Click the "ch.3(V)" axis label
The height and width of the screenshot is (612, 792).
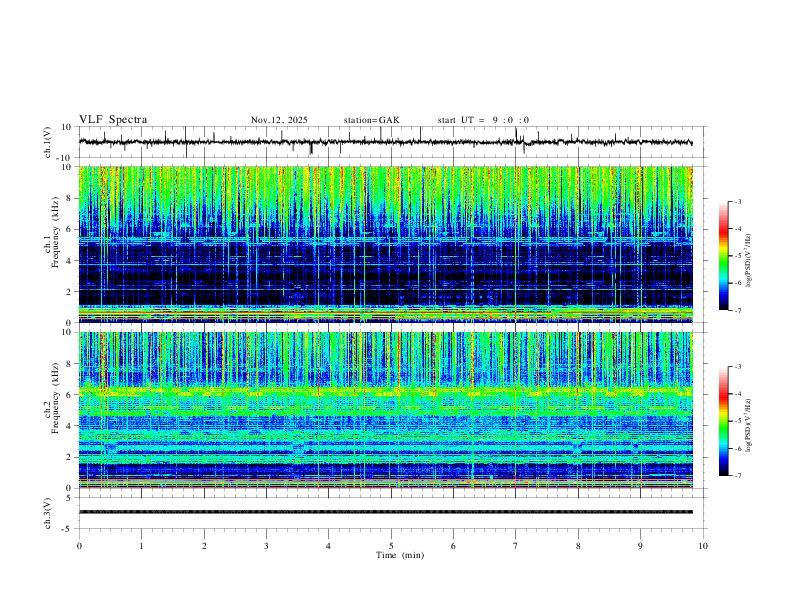(x=48, y=513)
